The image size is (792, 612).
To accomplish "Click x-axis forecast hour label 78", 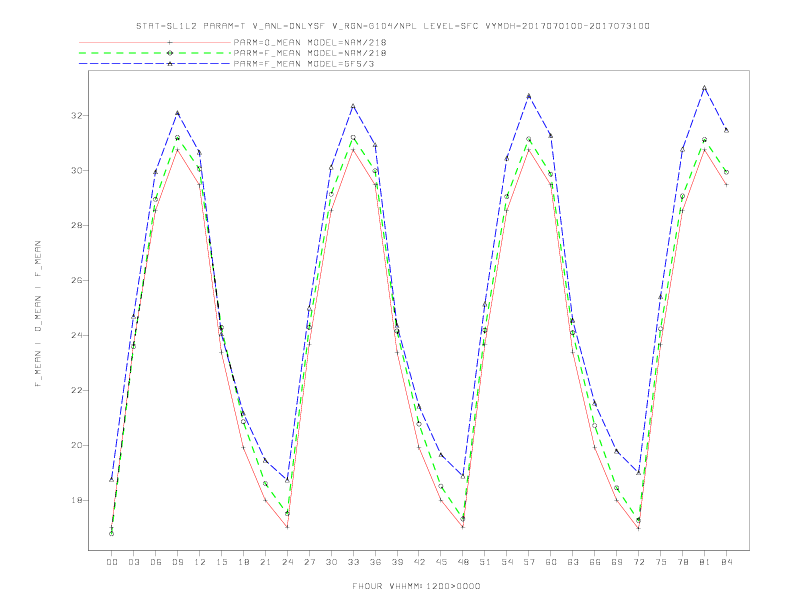I will (683, 562).
